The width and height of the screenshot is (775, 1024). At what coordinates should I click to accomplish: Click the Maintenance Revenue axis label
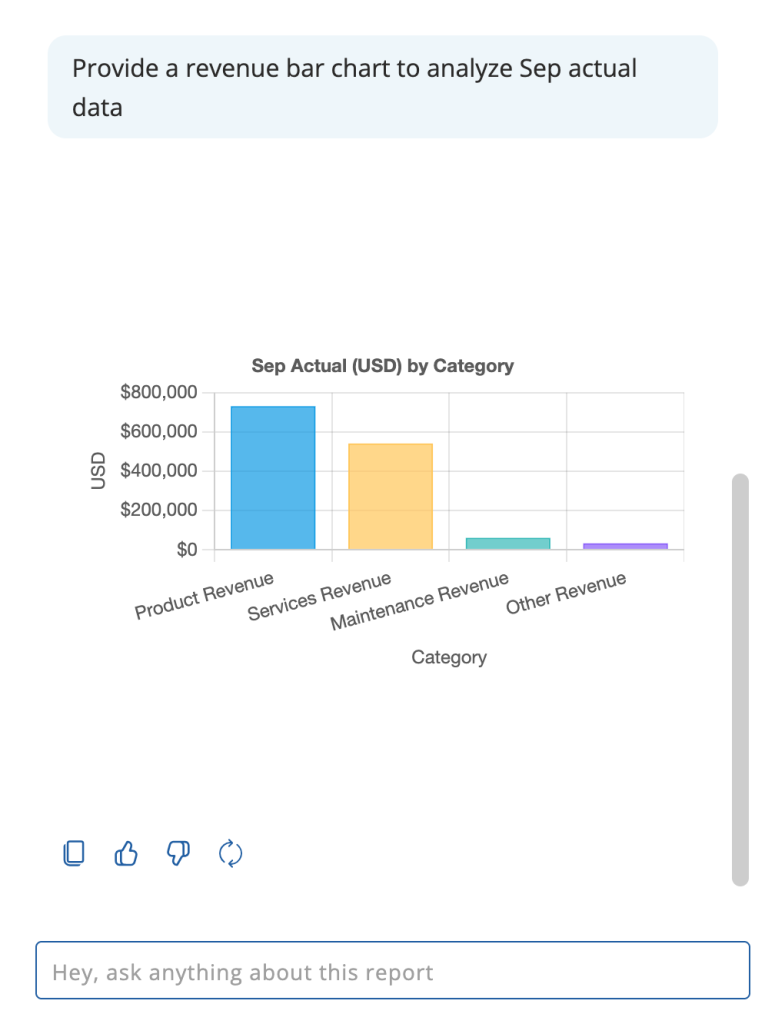[x=420, y=601]
